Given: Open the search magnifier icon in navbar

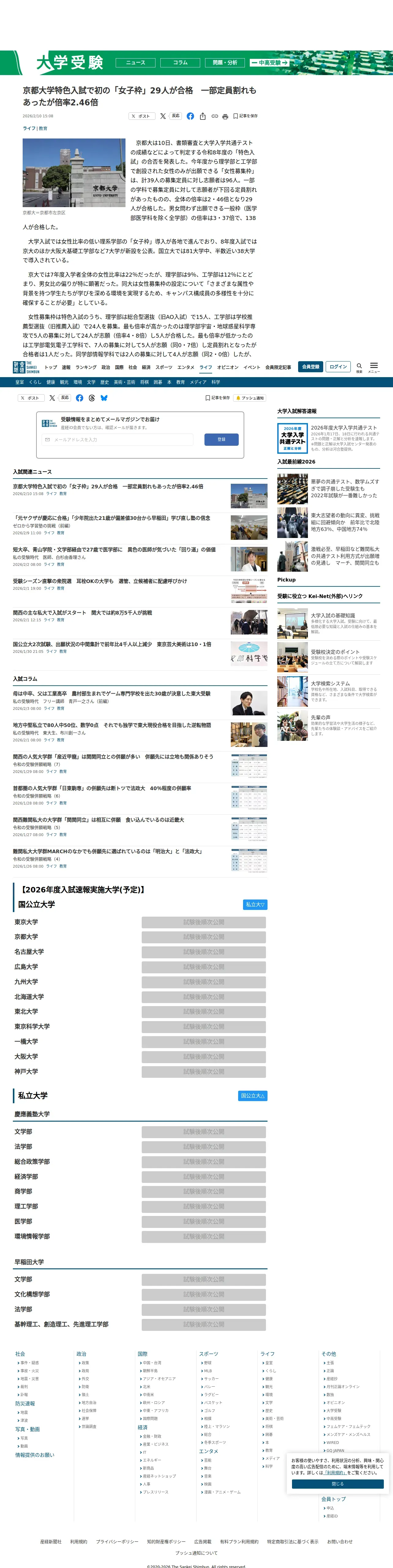Looking at the screenshot, I should 359,366.
